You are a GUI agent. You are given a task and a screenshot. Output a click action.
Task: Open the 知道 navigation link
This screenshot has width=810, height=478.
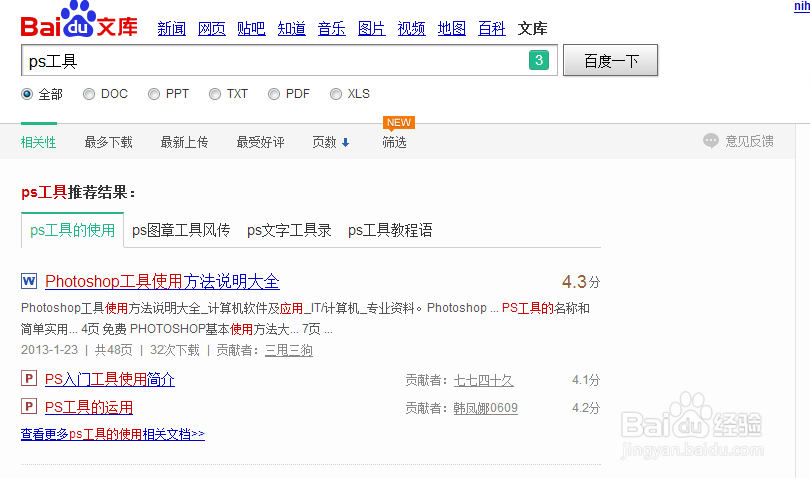292,28
